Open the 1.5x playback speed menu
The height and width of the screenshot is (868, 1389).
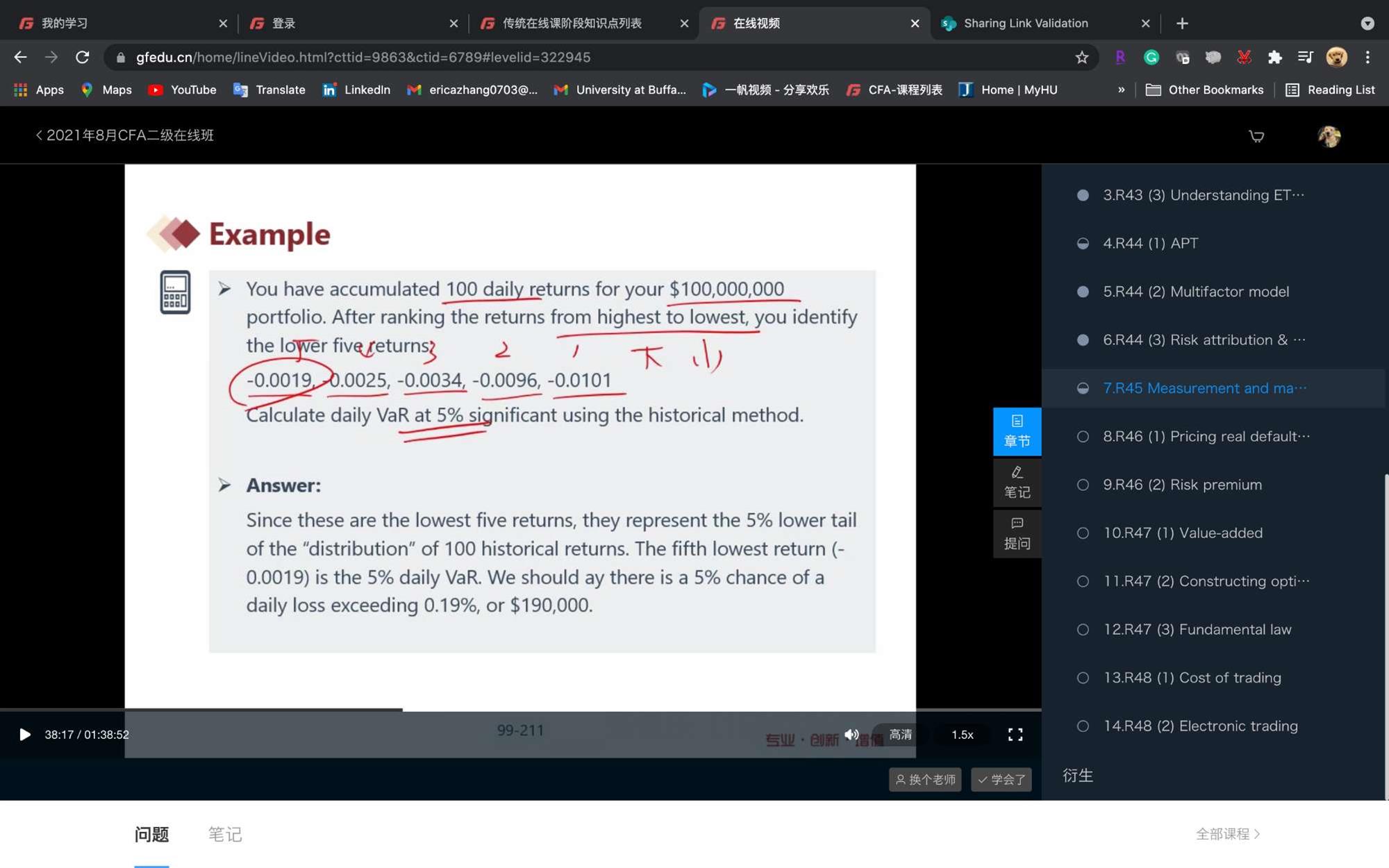click(x=962, y=735)
